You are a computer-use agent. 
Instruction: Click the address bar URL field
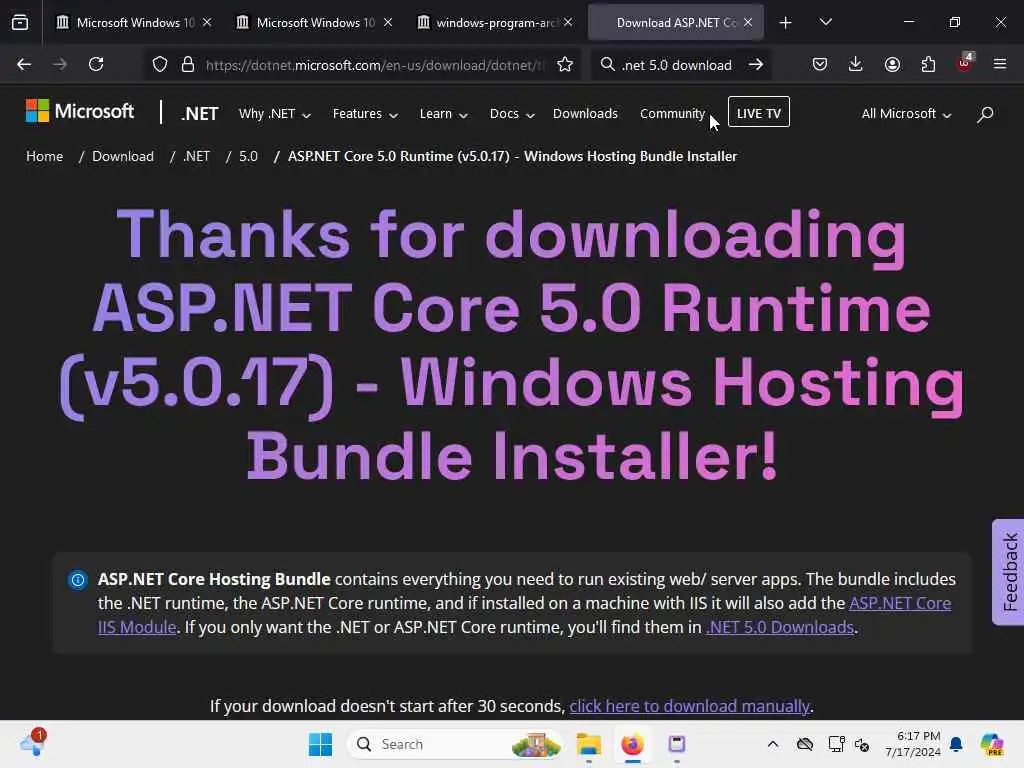tap(374, 65)
